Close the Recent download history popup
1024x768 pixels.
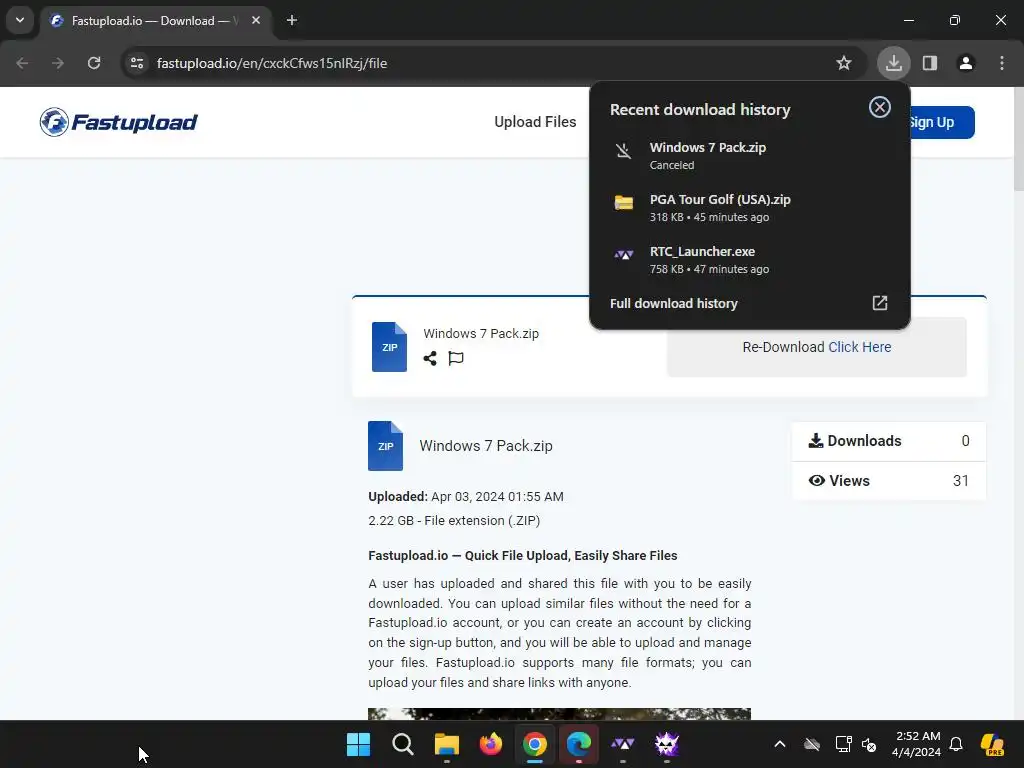[880, 107]
